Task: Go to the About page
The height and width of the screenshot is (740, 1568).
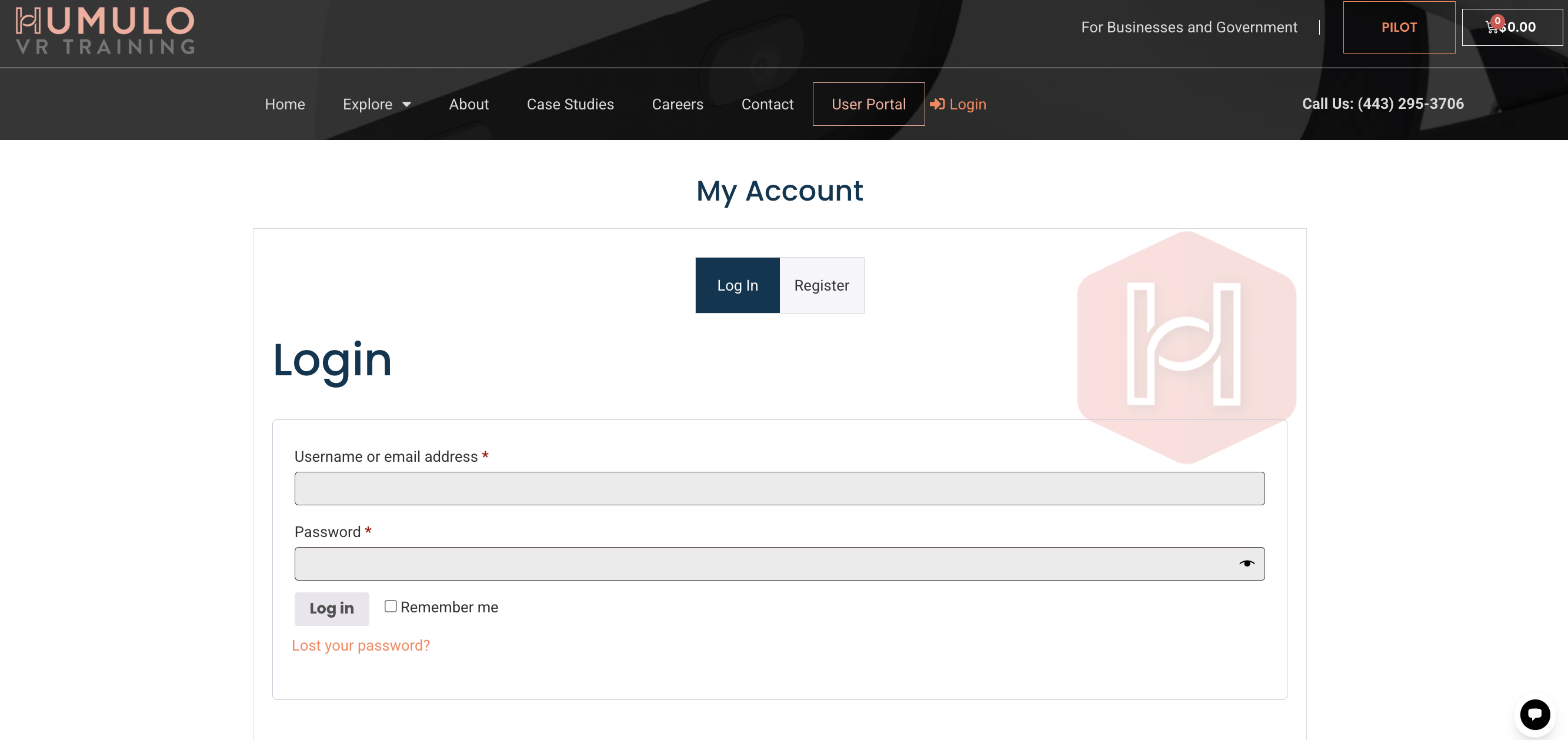Action: 468,104
